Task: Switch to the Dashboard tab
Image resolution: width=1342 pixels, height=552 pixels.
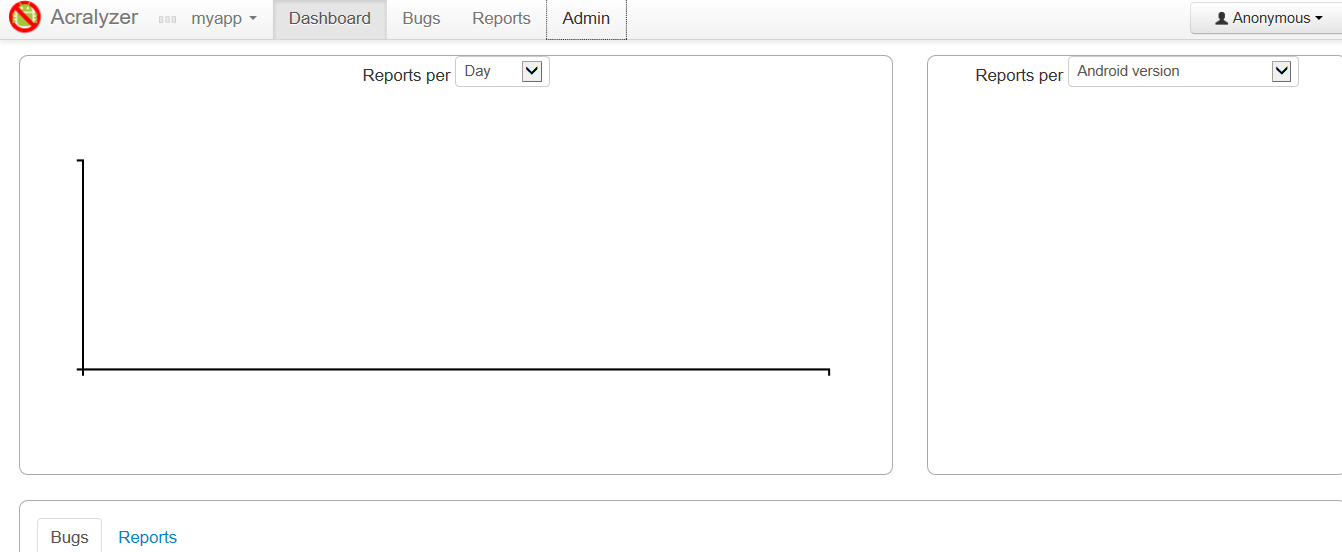Action: [330, 19]
